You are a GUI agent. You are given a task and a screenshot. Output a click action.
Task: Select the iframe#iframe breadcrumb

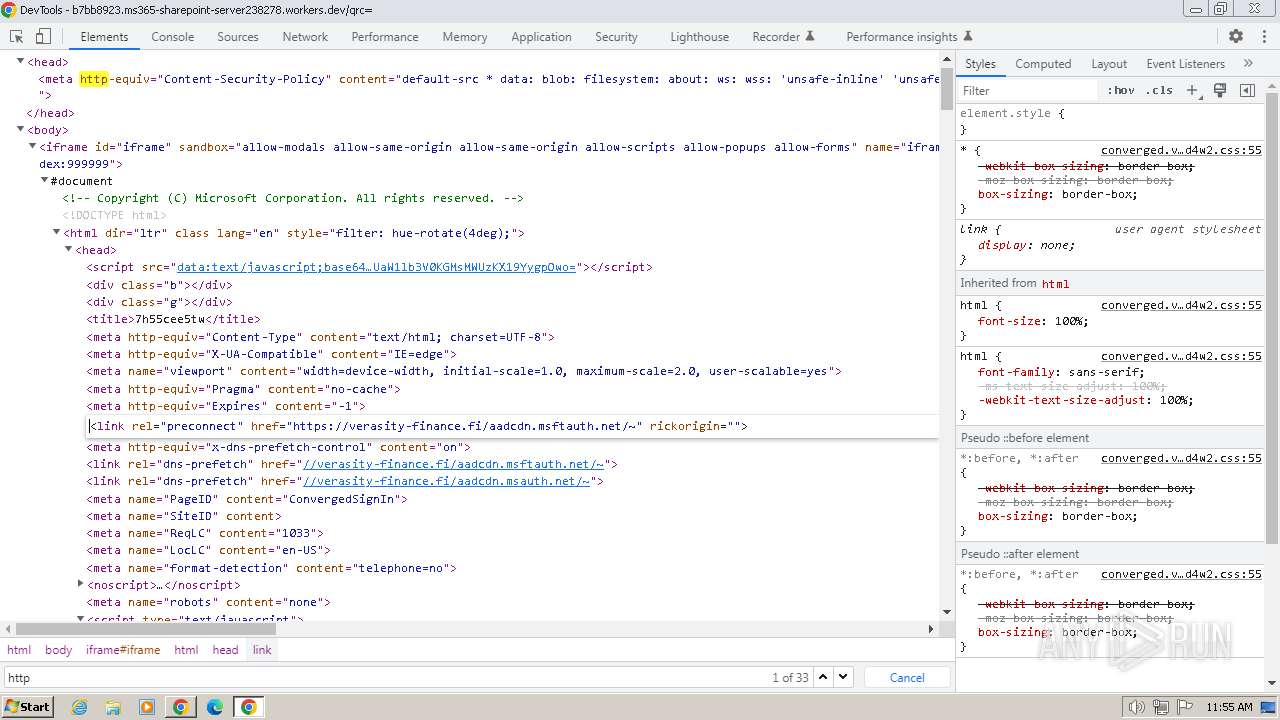[123, 650]
